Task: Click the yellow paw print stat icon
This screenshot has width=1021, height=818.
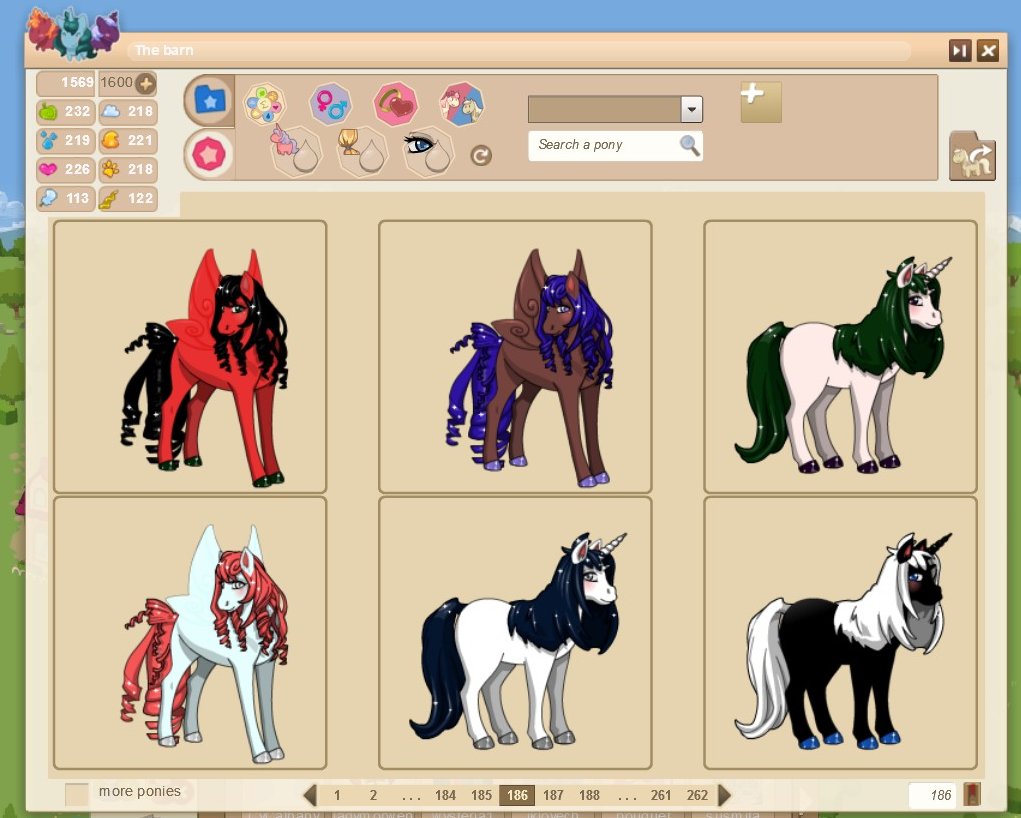Action: tap(111, 169)
